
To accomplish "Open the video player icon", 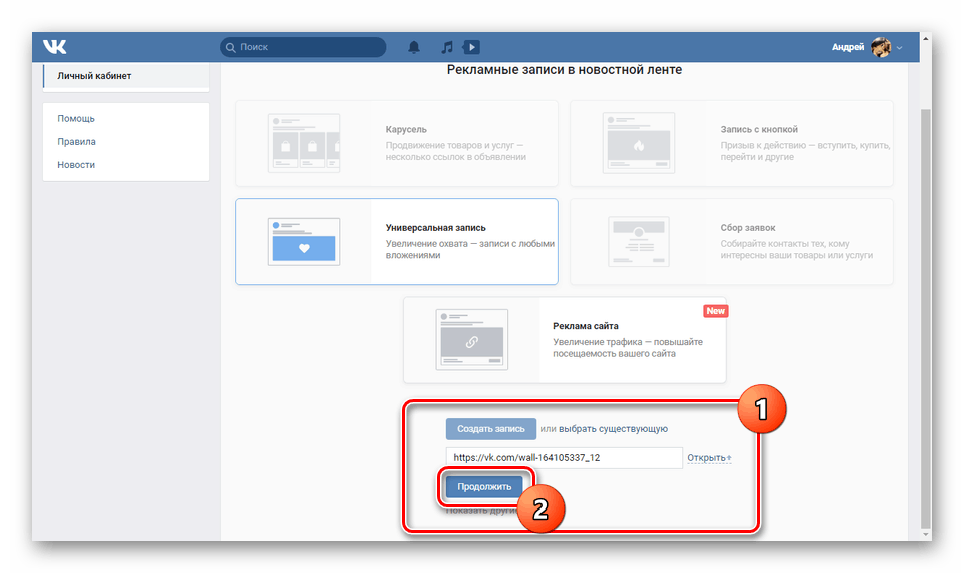I will [x=472, y=47].
